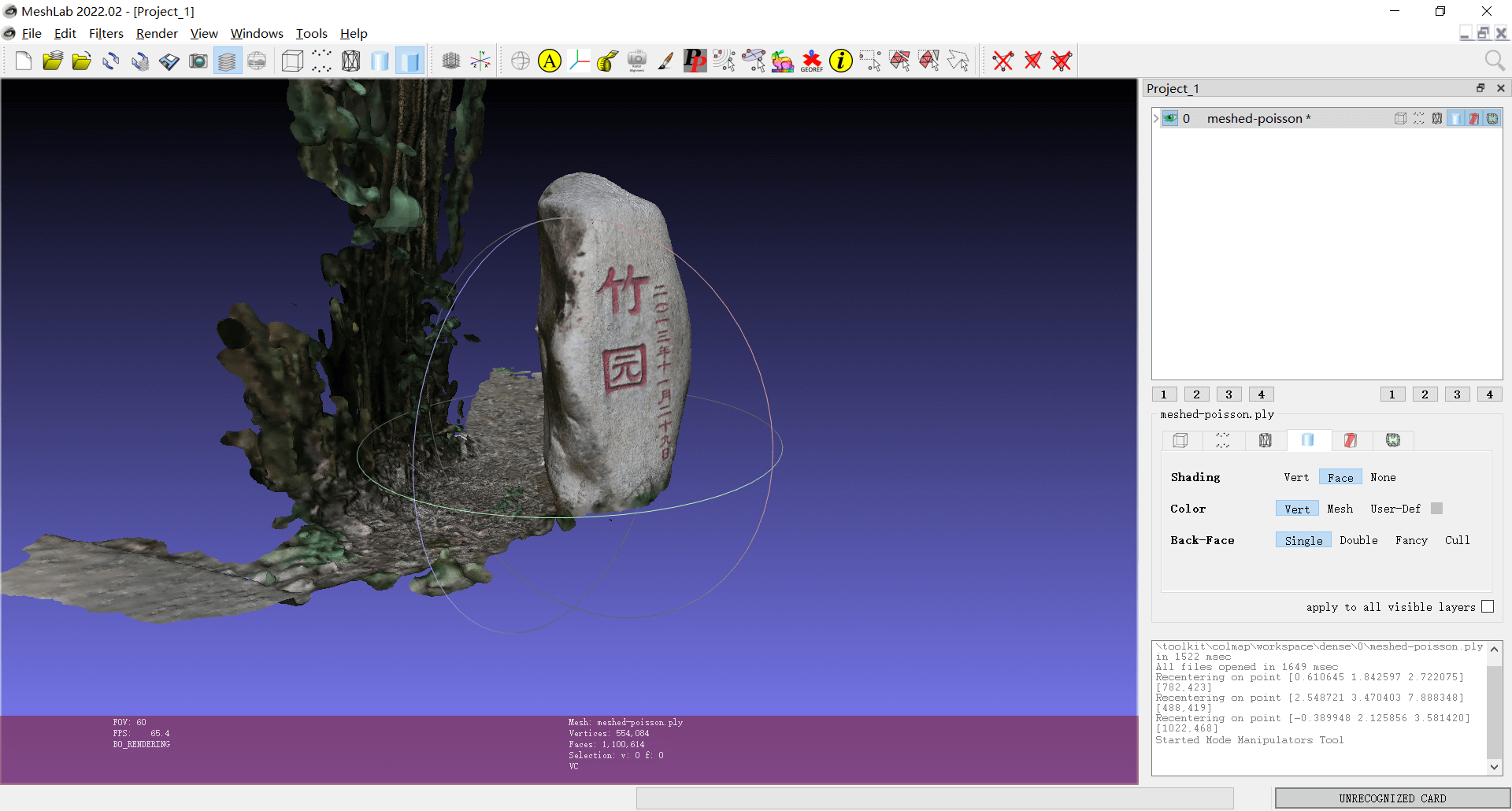Screen dimensions: 1512x811
Task: Click Delete Selected Vertices icon
Action: [1003, 61]
